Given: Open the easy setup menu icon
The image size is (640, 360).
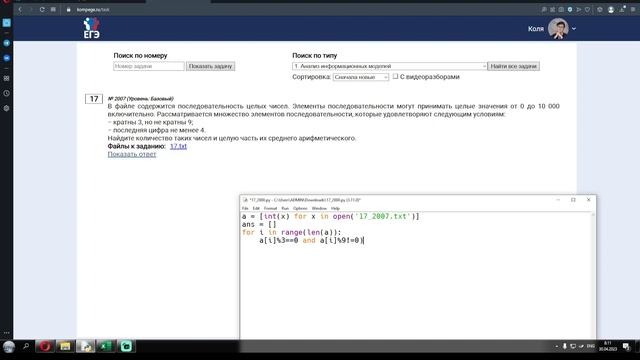Looking at the screenshot, I should pos(633,9).
